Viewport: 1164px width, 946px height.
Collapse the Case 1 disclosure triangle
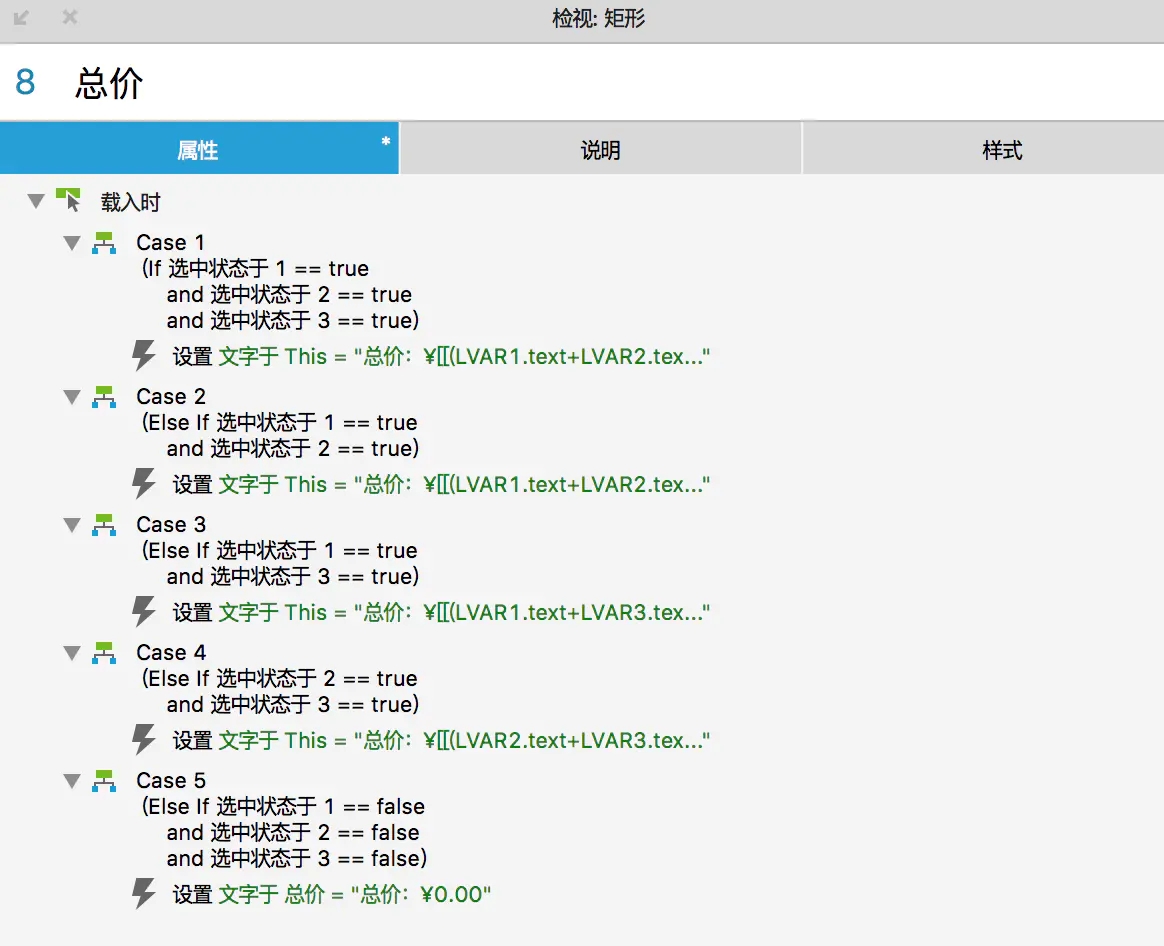[x=71, y=242]
